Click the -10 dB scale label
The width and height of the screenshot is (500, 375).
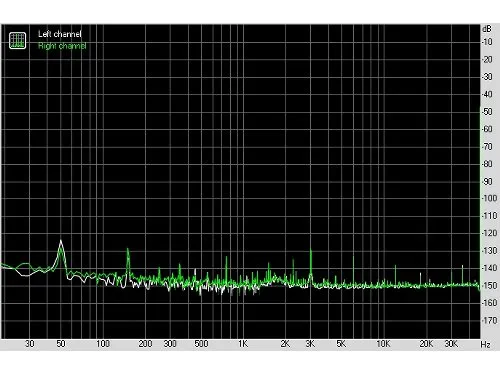click(x=487, y=42)
